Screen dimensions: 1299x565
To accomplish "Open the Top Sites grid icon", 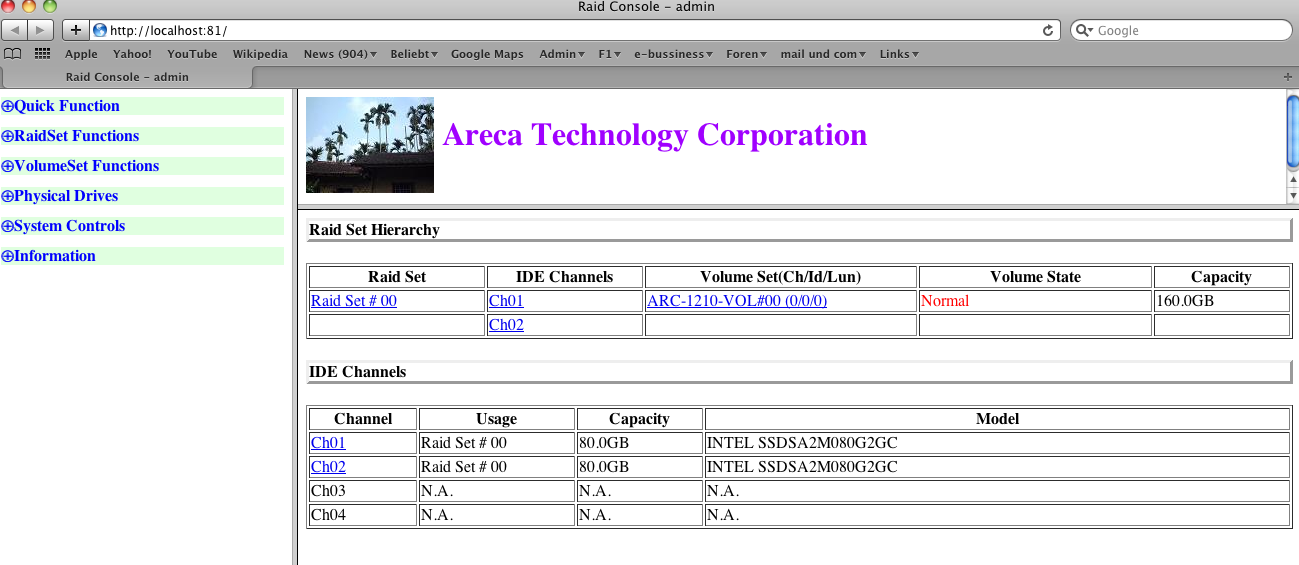I will pyautogui.click(x=42, y=54).
